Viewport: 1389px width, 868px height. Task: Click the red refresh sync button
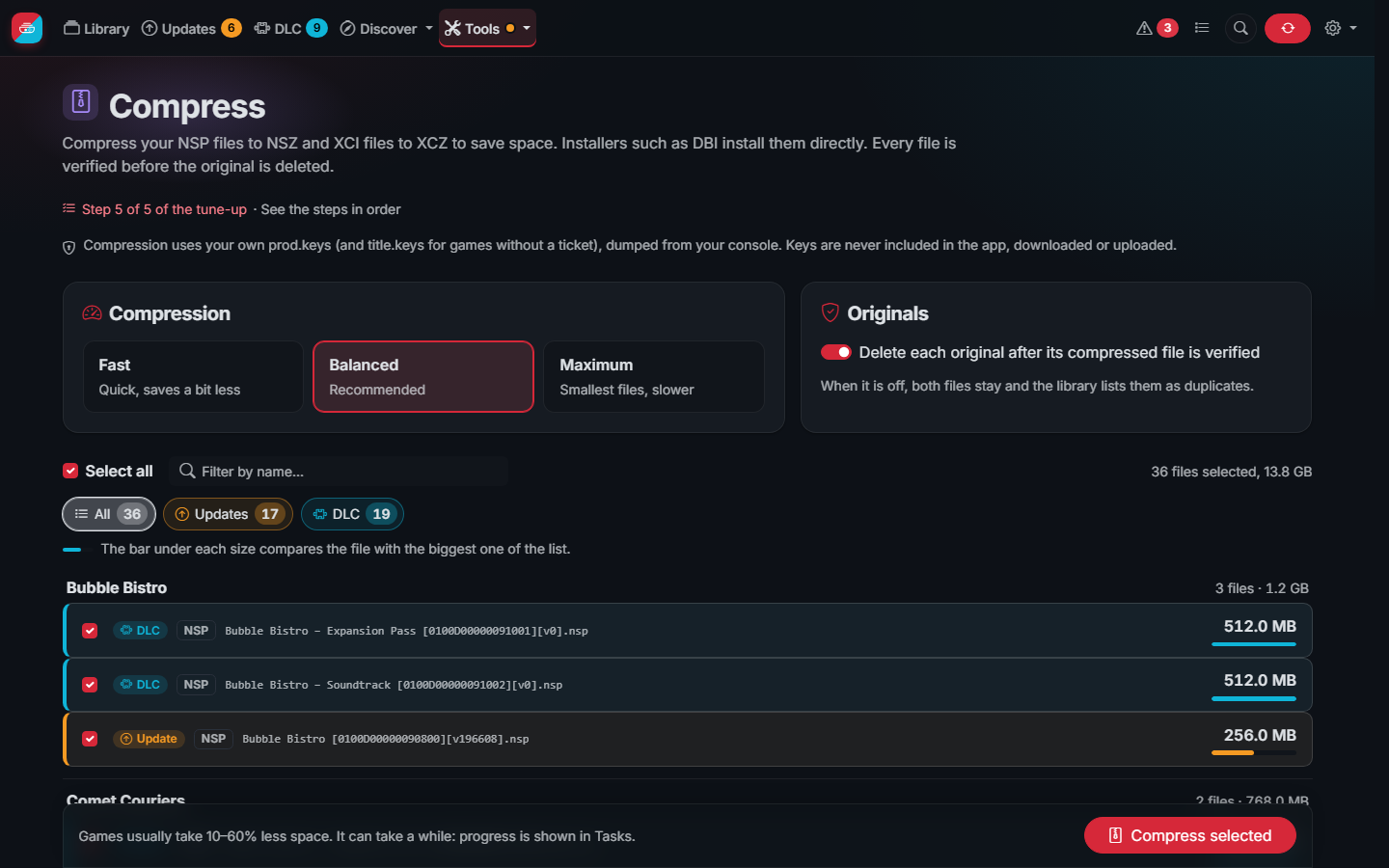click(x=1287, y=28)
